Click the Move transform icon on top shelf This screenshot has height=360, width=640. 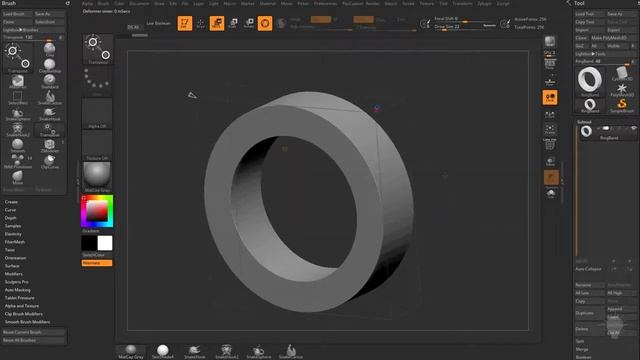pos(217,23)
